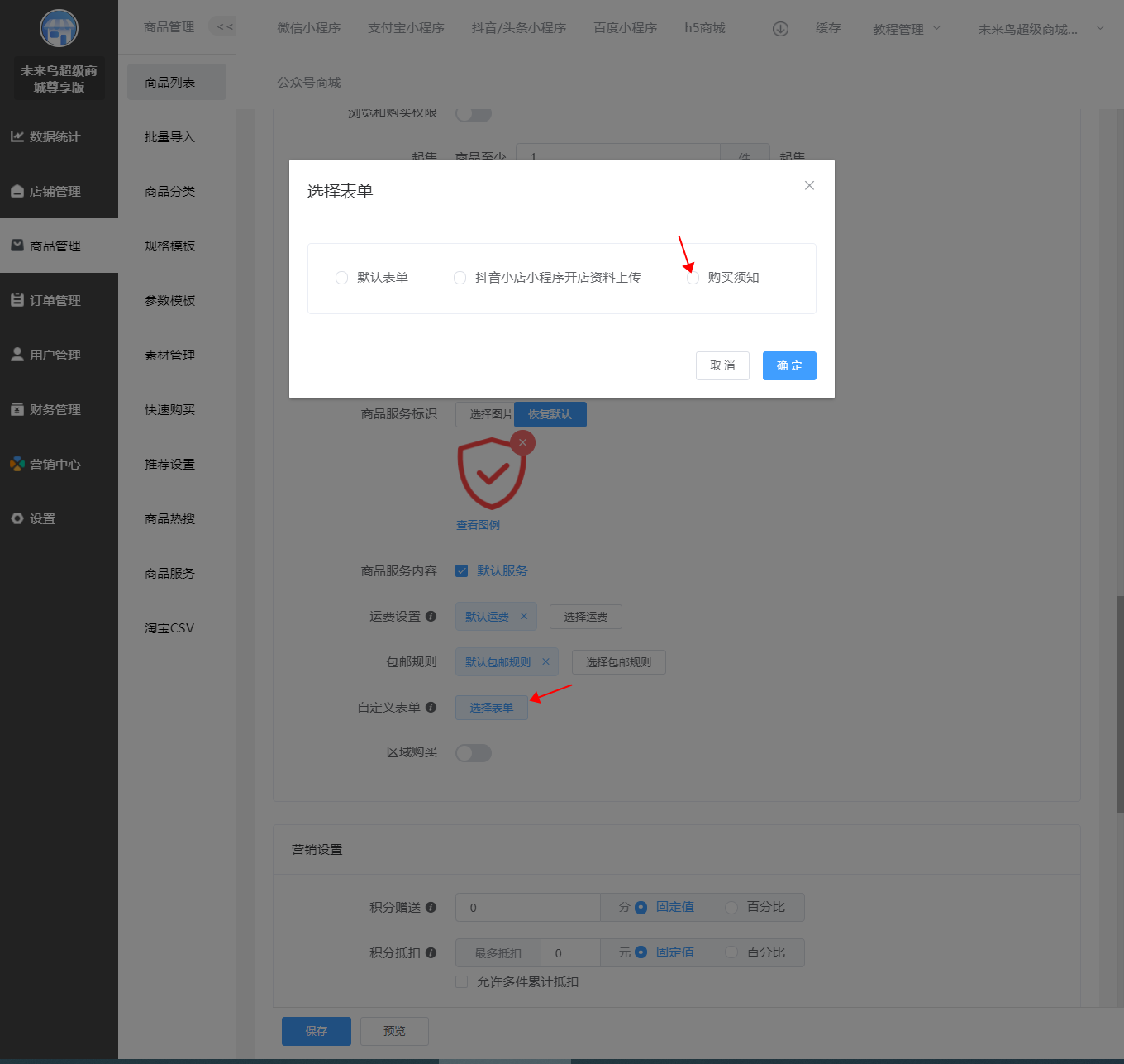Expand the 教程管理 dropdown
Screen dimensions: 1124x1064
coord(907,29)
